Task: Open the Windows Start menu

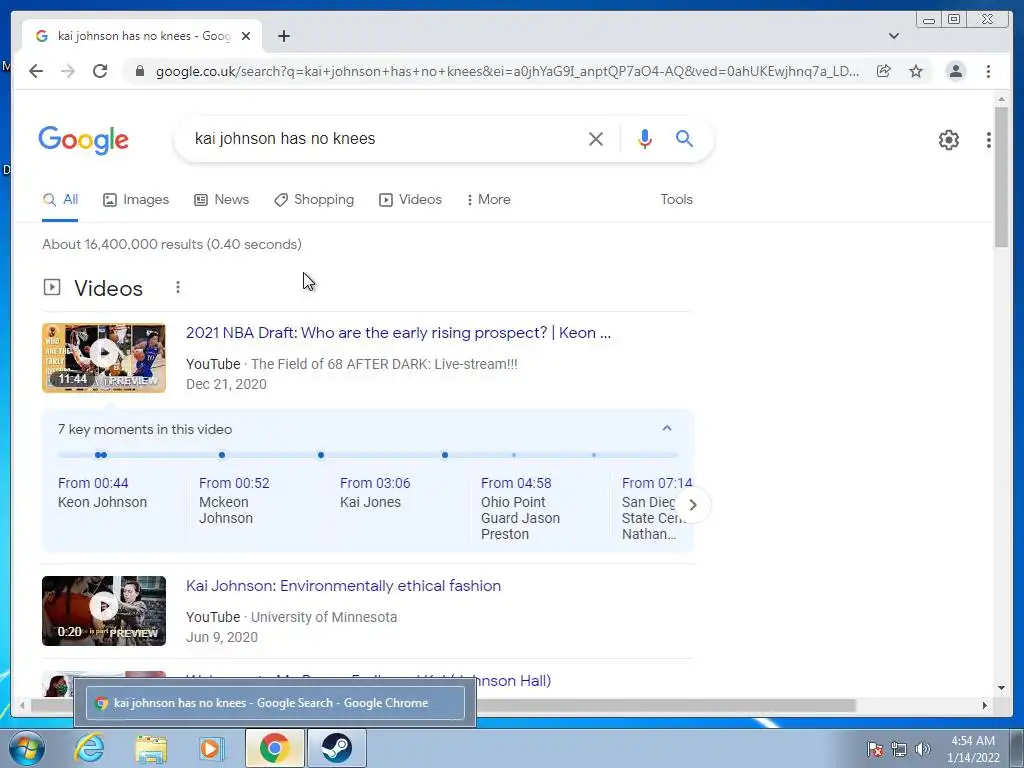Action: click(x=26, y=748)
